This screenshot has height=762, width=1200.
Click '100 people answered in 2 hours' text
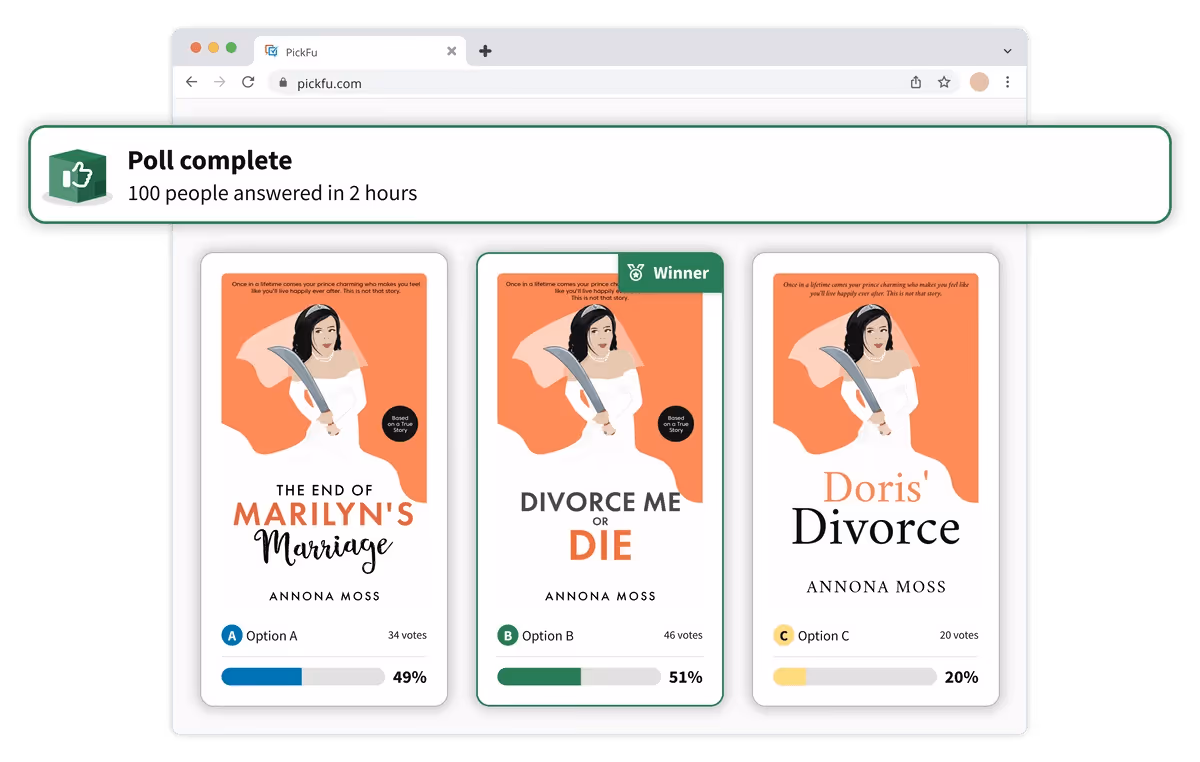click(x=272, y=193)
